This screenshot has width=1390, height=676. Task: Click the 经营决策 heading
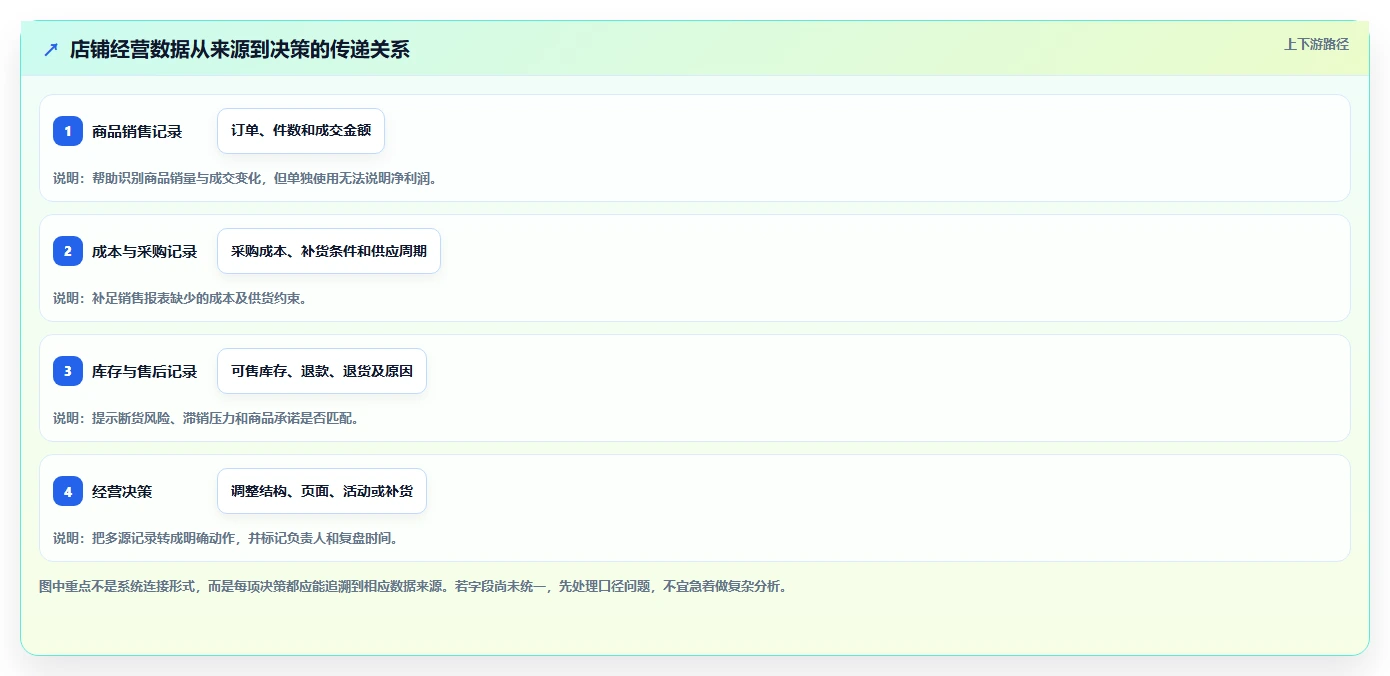pyautogui.click(x=122, y=491)
